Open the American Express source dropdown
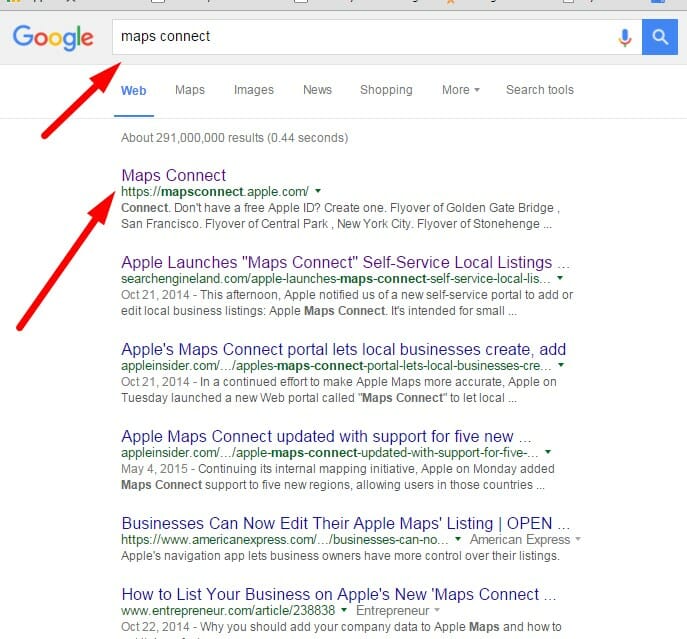Image resolution: width=687 pixels, height=639 pixels. coord(525,540)
